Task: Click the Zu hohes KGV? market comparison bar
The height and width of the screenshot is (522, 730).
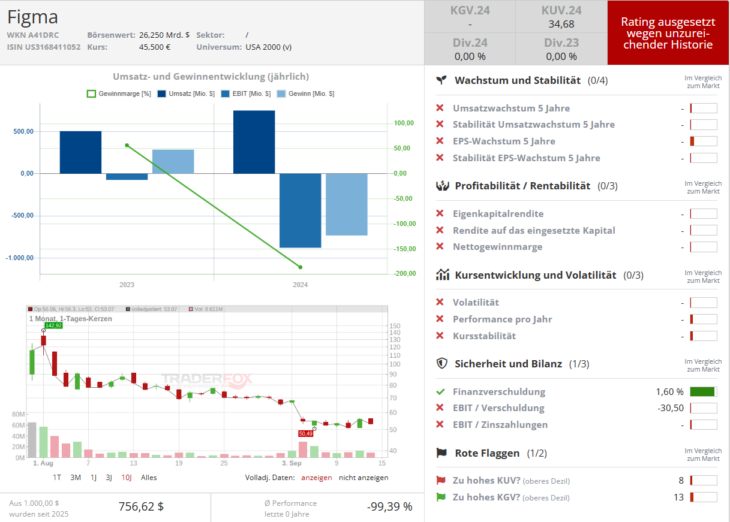Action: pos(703,497)
